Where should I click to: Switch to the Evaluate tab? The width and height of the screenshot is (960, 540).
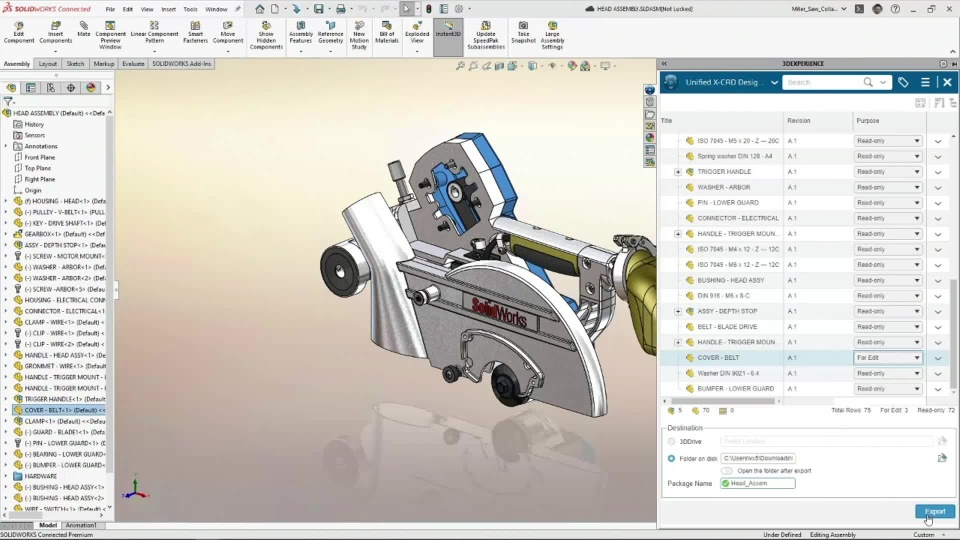pos(133,64)
